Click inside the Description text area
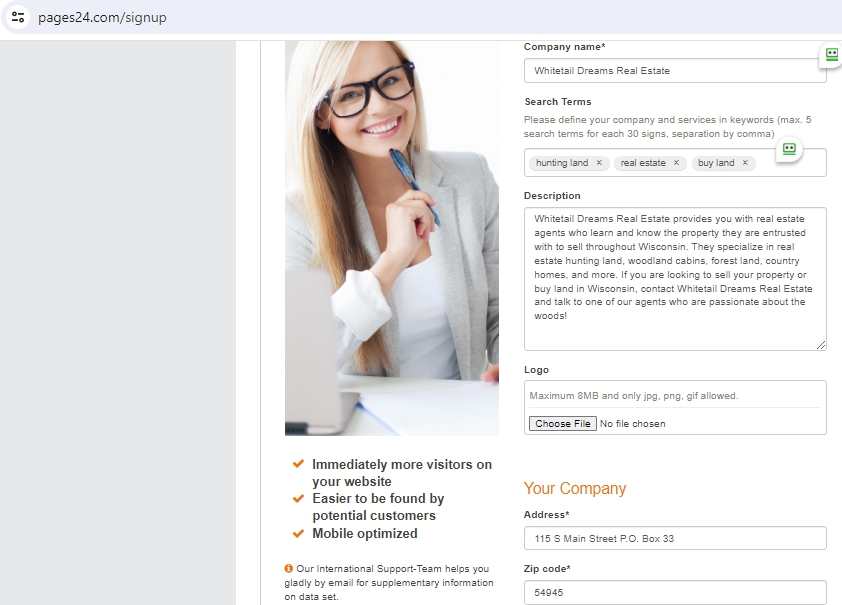This screenshot has width=842, height=605. pyautogui.click(x=674, y=279)
